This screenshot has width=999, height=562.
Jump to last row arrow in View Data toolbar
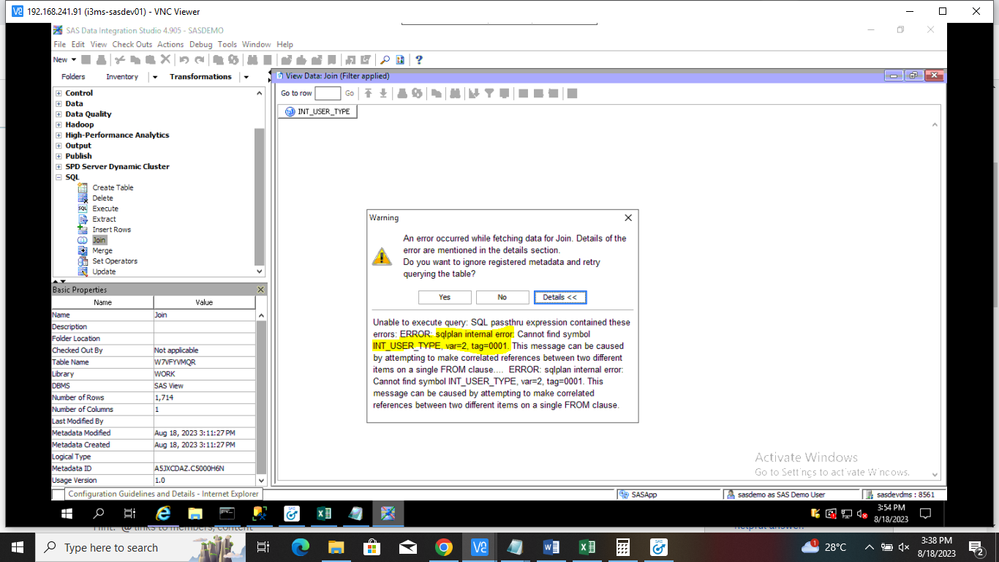[384, 94]
